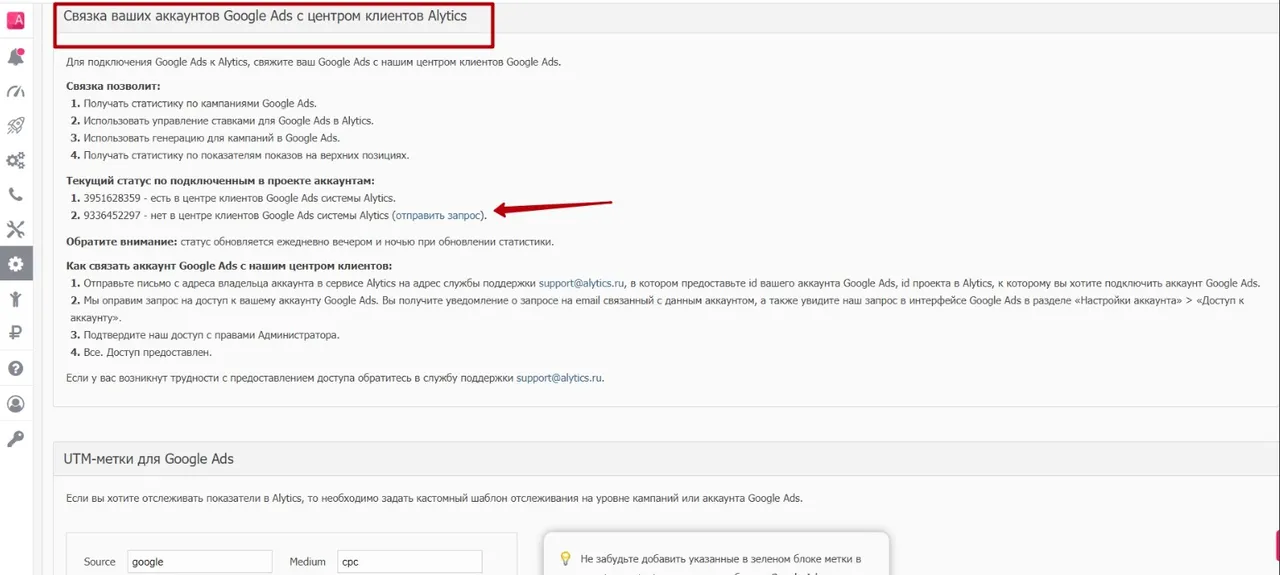Open notifications bell icon
The height and width of the screenshot is (575, 1280).
pos(16,57)
